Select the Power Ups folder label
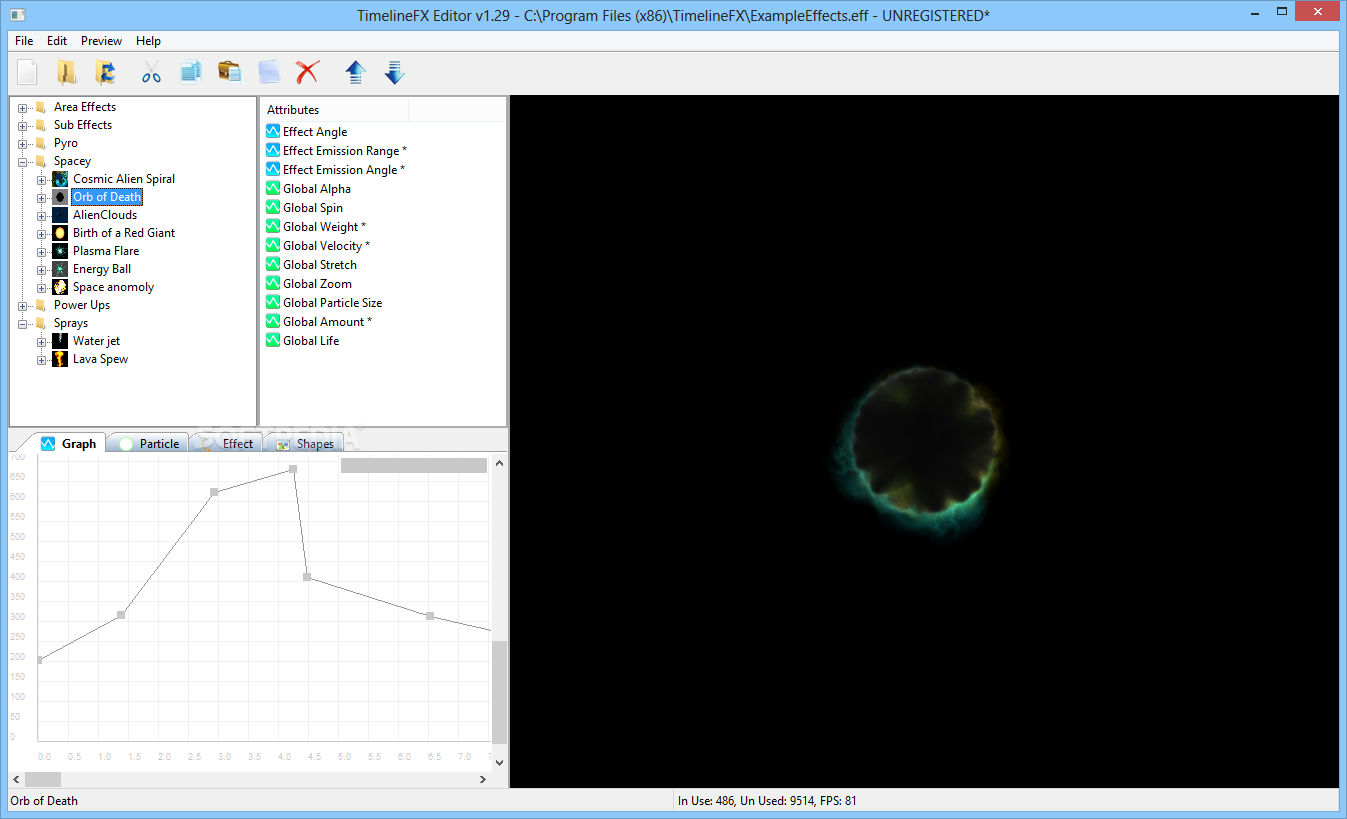Screen dimensions: 1347x819 point(82,305)
